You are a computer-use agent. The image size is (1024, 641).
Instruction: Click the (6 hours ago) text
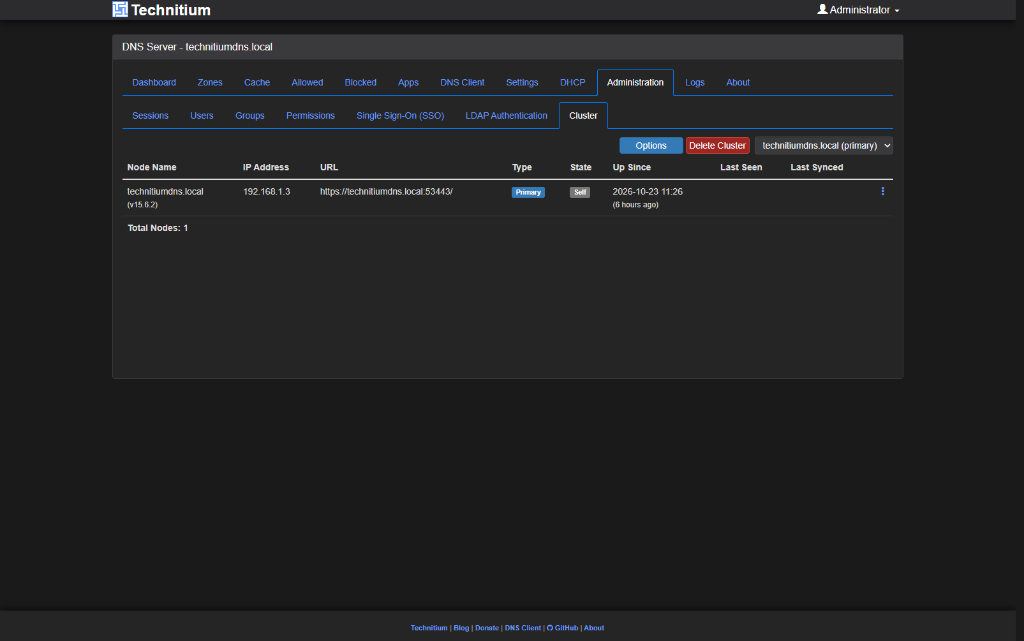tap(635, 204)
